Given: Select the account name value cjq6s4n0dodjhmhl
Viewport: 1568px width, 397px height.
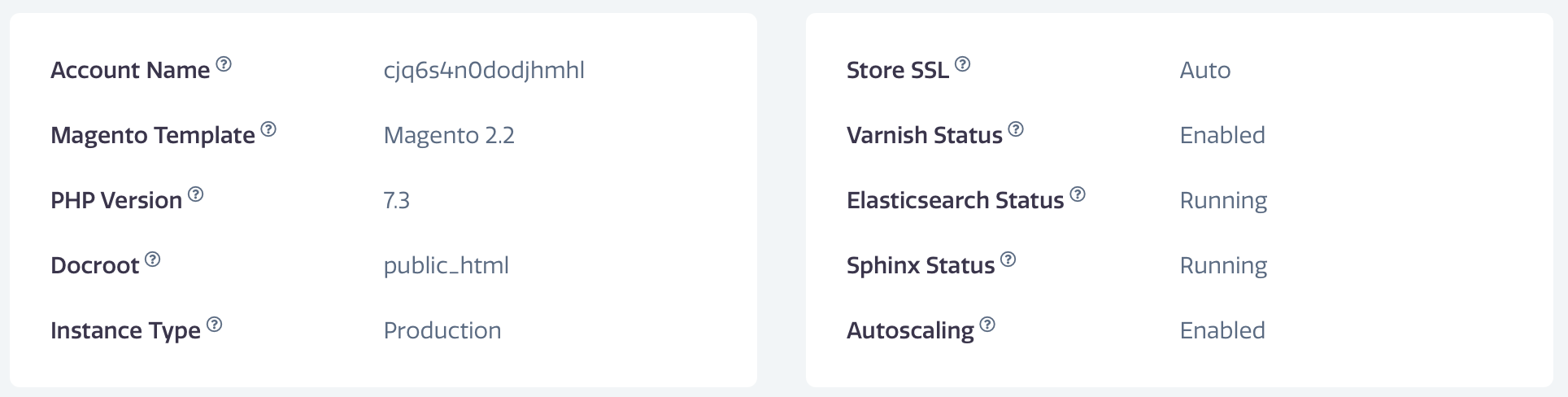Looking at the screenshot, I should tap(484, 71).
